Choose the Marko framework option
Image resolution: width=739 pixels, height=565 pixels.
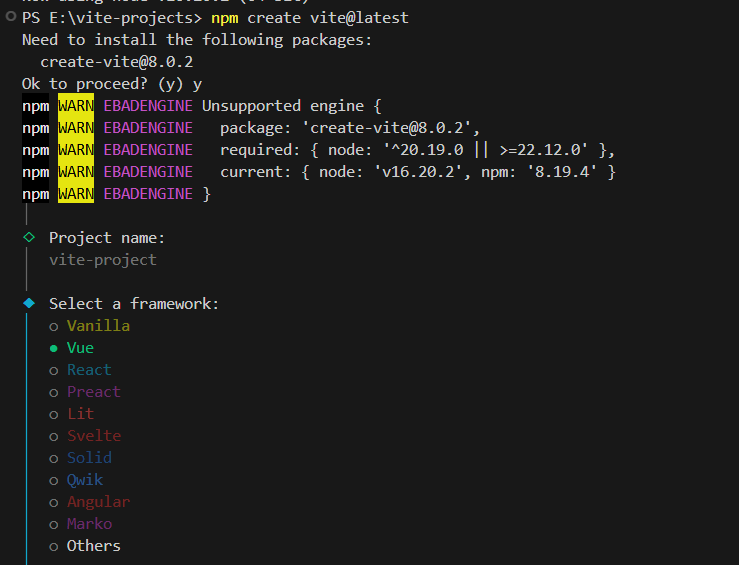pos(81,524)
